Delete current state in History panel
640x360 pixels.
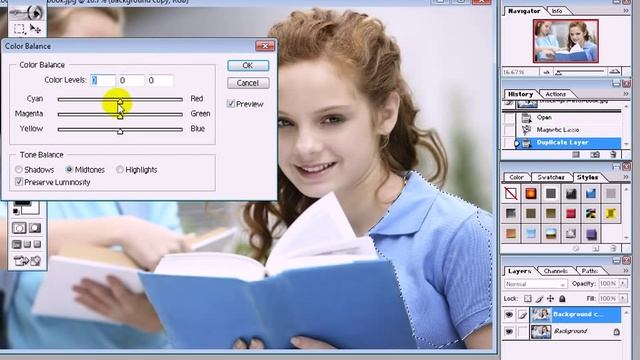pos(613,154)
